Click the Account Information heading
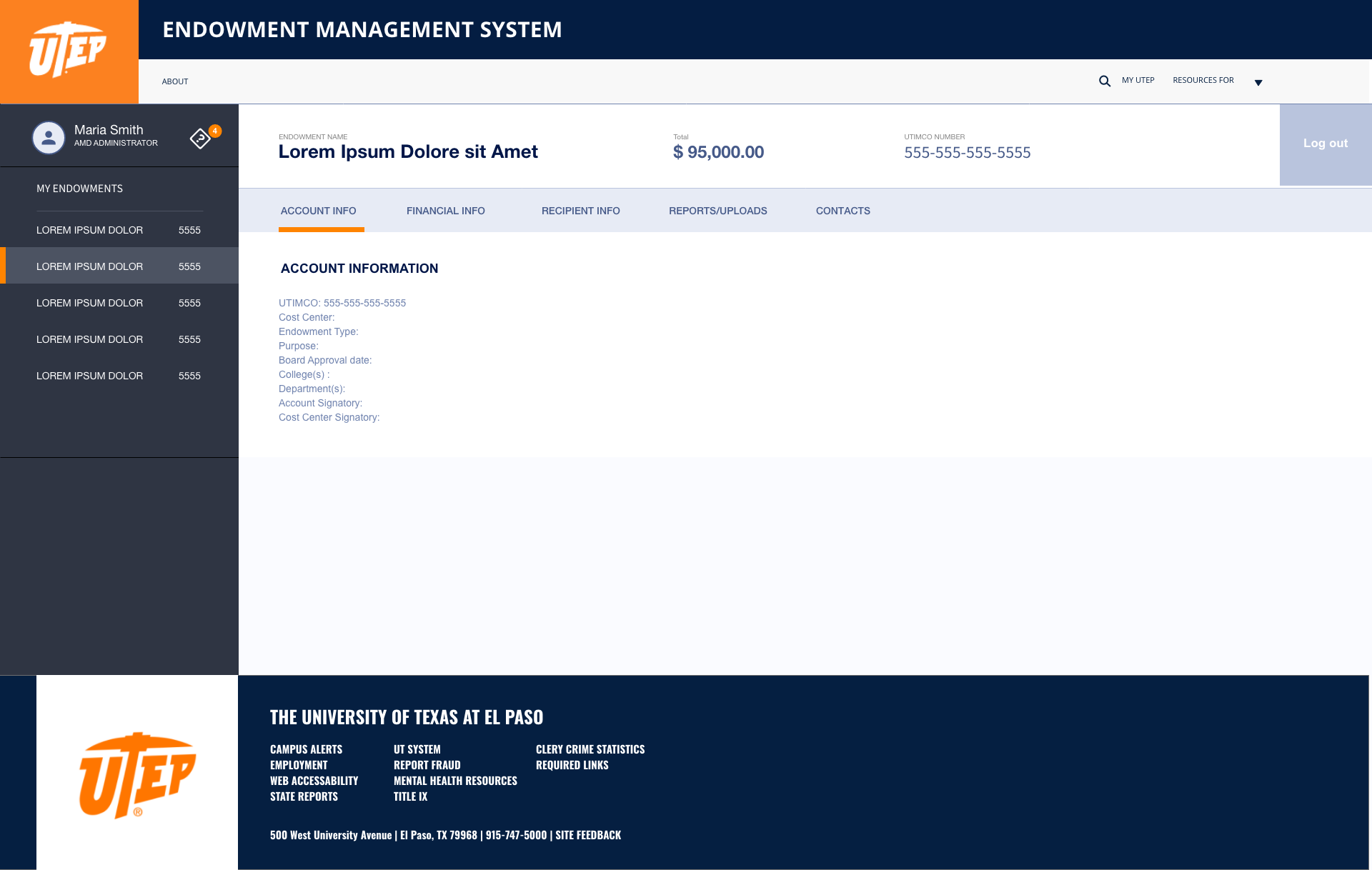This screenshot has width=1372, height=870. coord(359,269)
